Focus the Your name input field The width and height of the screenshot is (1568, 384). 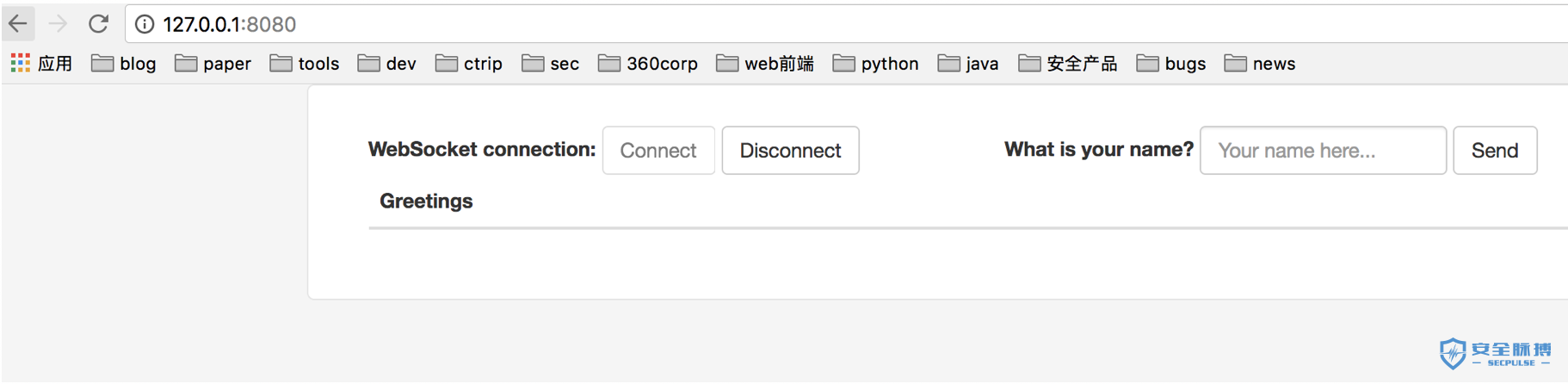point(1323,151)
